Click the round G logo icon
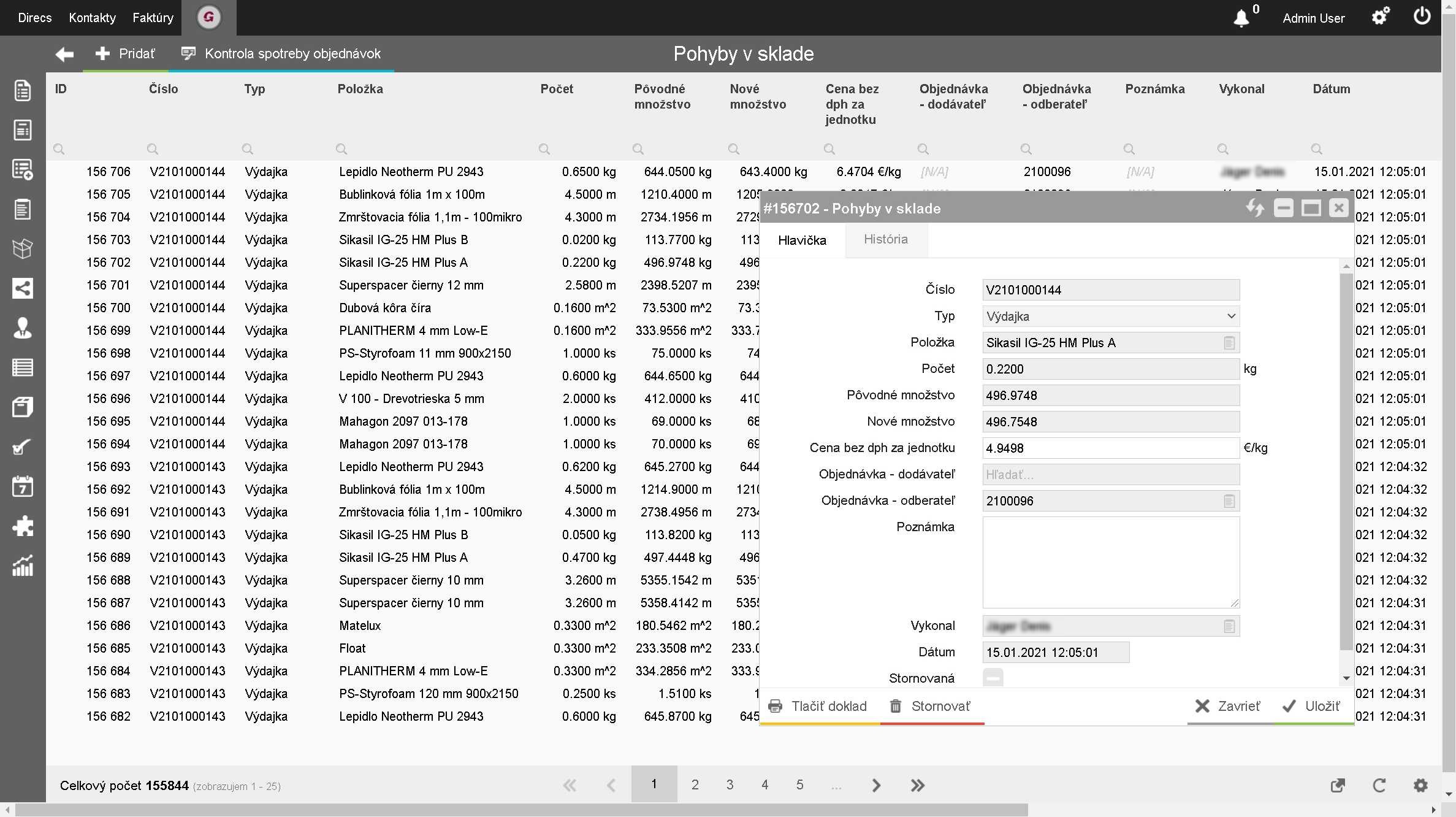1456x817 pixels. pos(208,17)
